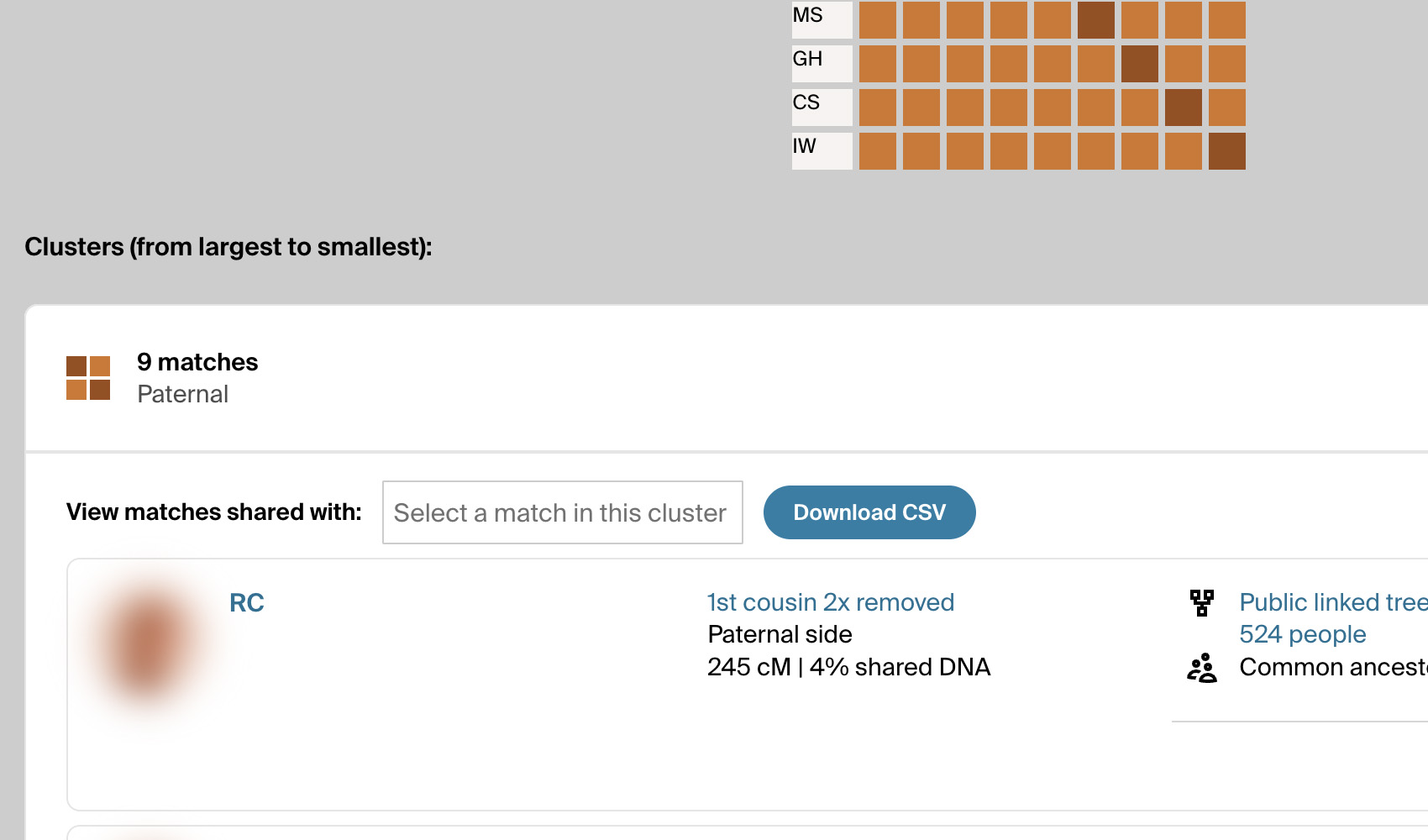The height and width of the screenshot is (840, 1428).
Task: Open RC's match profile link
Action: (x=247, y=602)
